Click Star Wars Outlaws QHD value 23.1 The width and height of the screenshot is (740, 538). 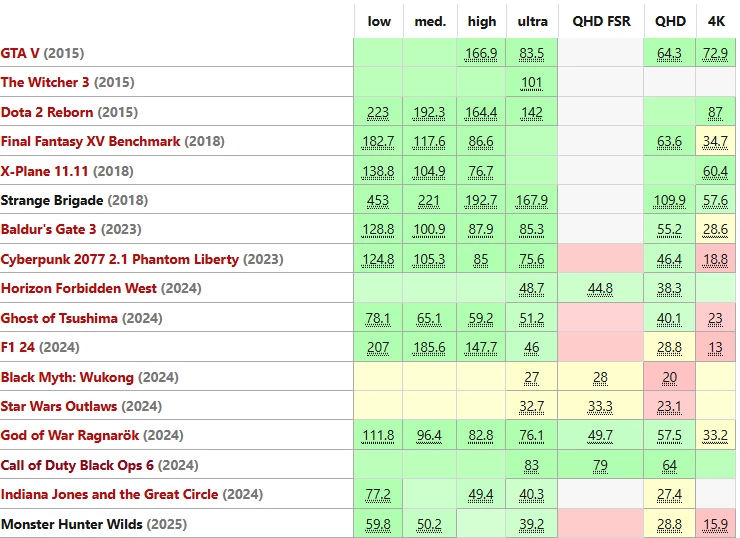pyautogui.click(x=669, y=407)
